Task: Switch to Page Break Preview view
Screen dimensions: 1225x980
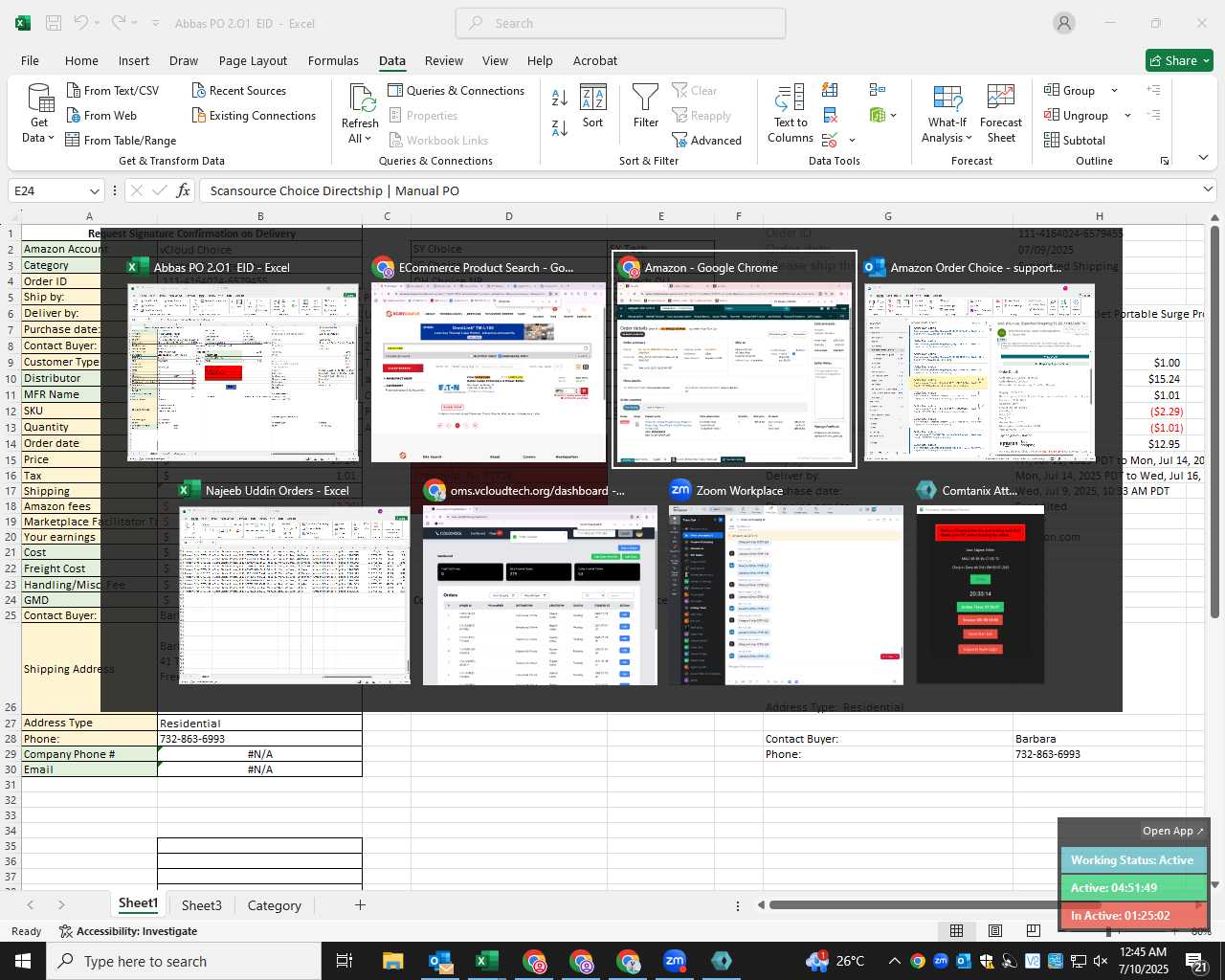Action: (x=1033, y=930)
